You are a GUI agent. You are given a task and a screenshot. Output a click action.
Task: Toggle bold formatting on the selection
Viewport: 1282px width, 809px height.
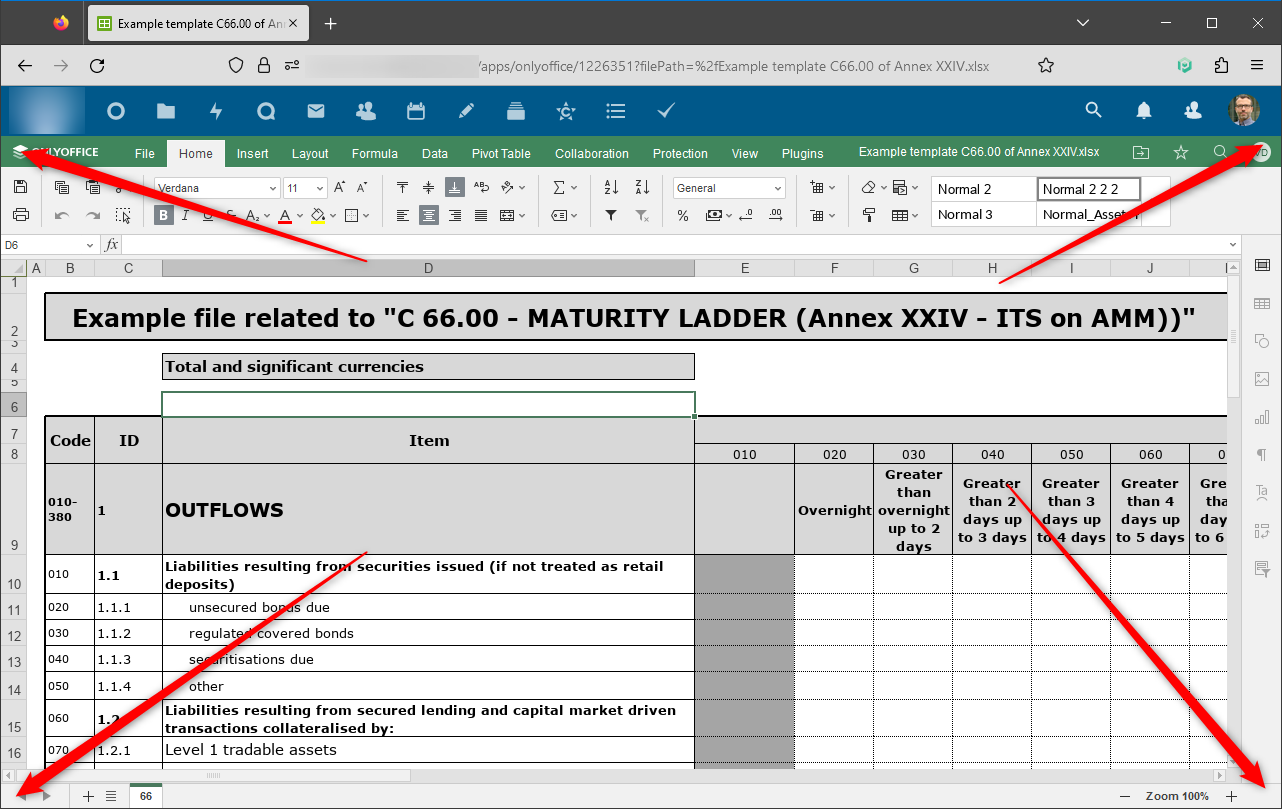(x=162, y=214)
